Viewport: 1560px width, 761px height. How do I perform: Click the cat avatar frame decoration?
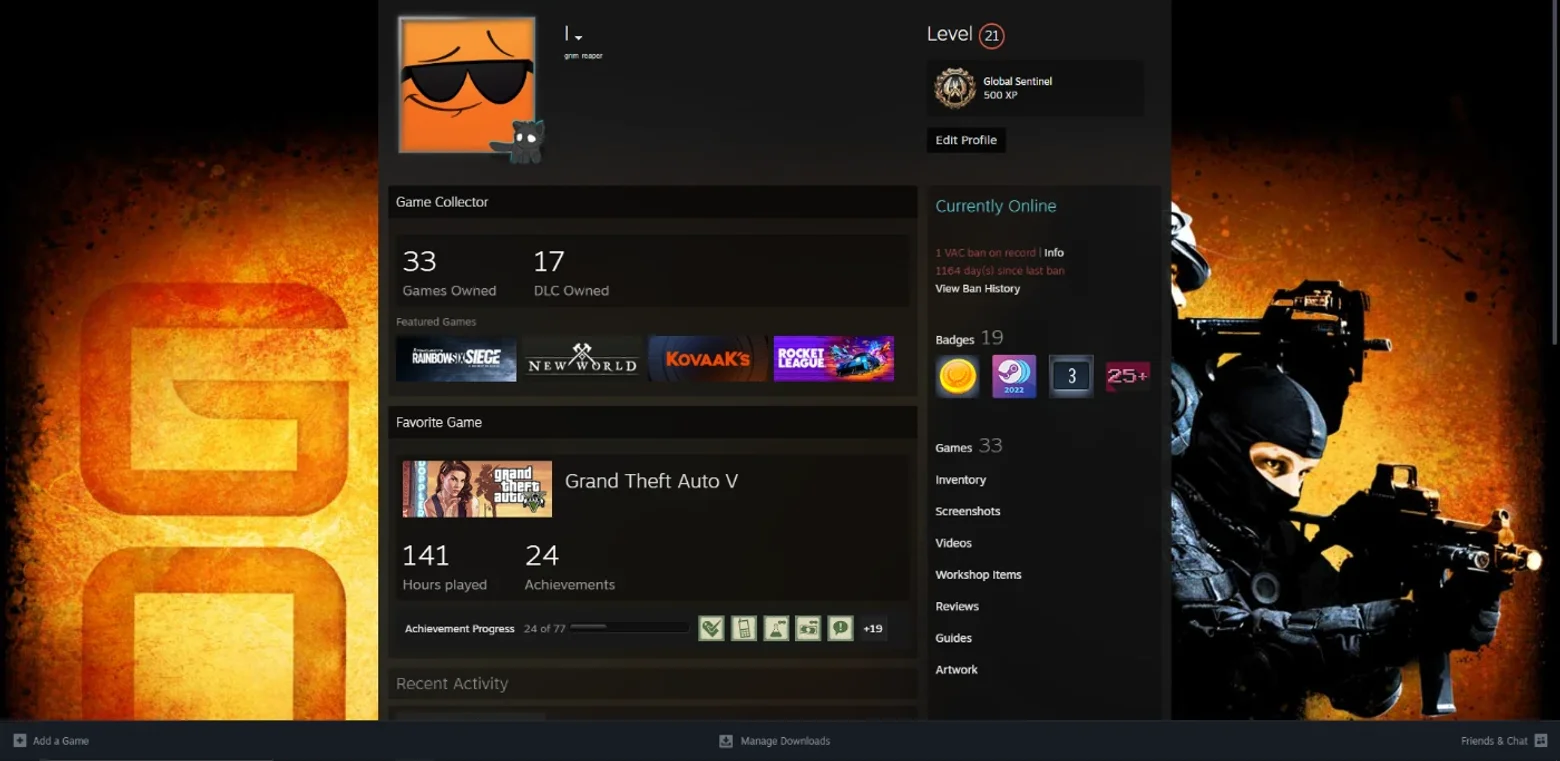coord(518,141)
